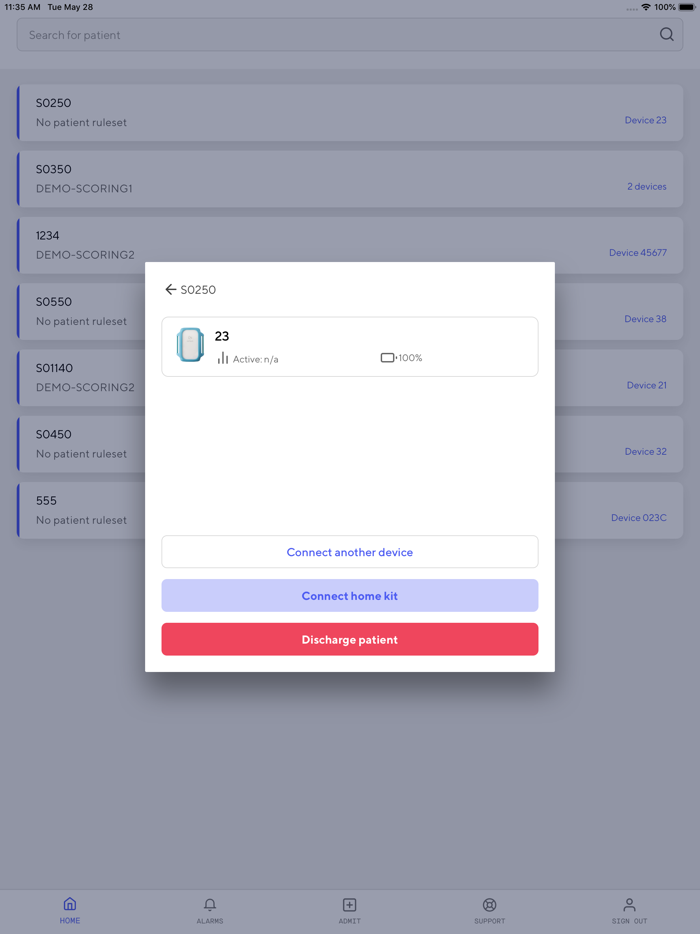700x934 pixels.
Task: Open Device 45677 link on patient 1234
Action: click(637, 253)
